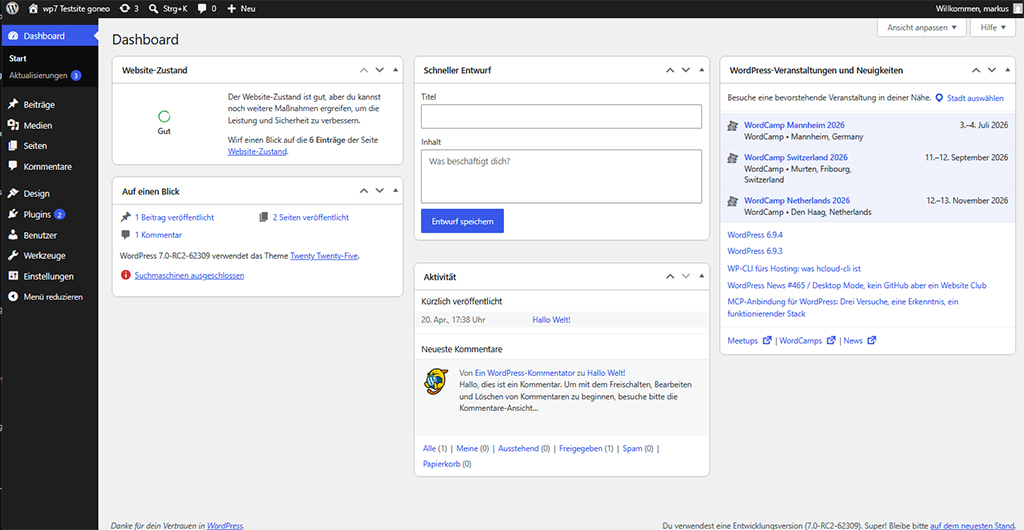This screenshot has height=530, width=1024.
Task: Open Hallo Welt! recently published post
Action: [551, 320]
